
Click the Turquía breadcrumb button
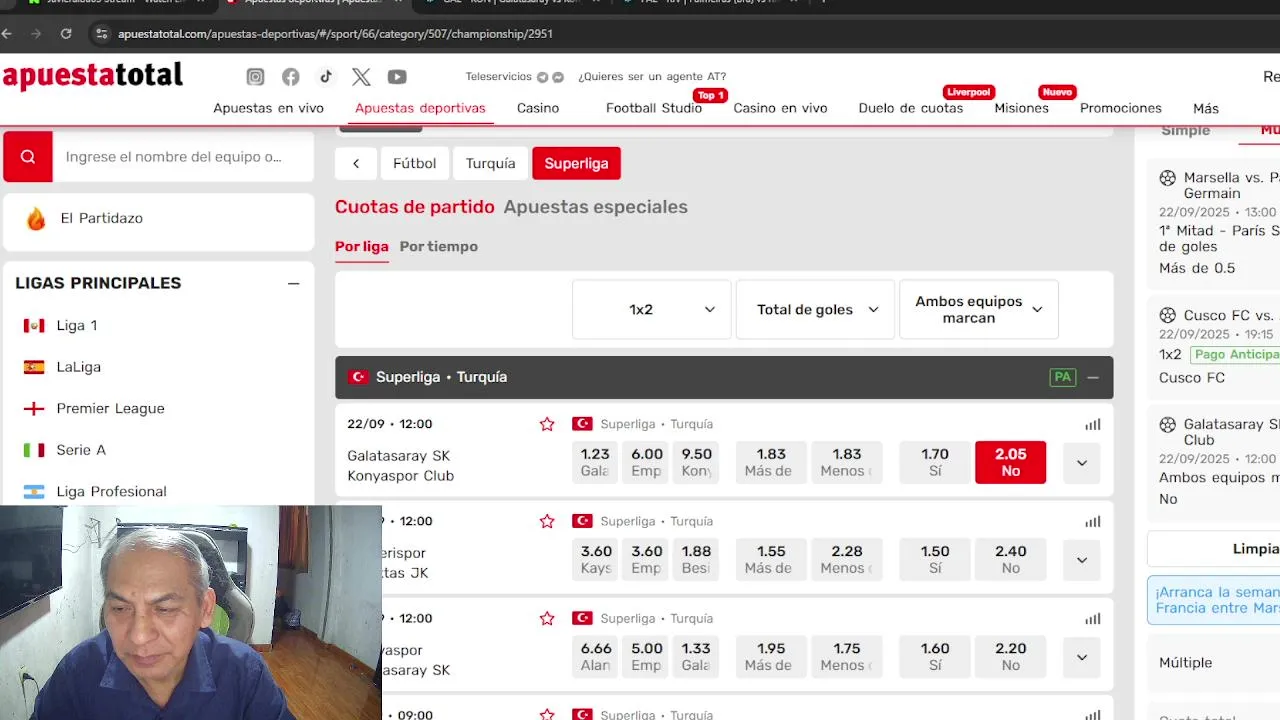tap(490, 163)
